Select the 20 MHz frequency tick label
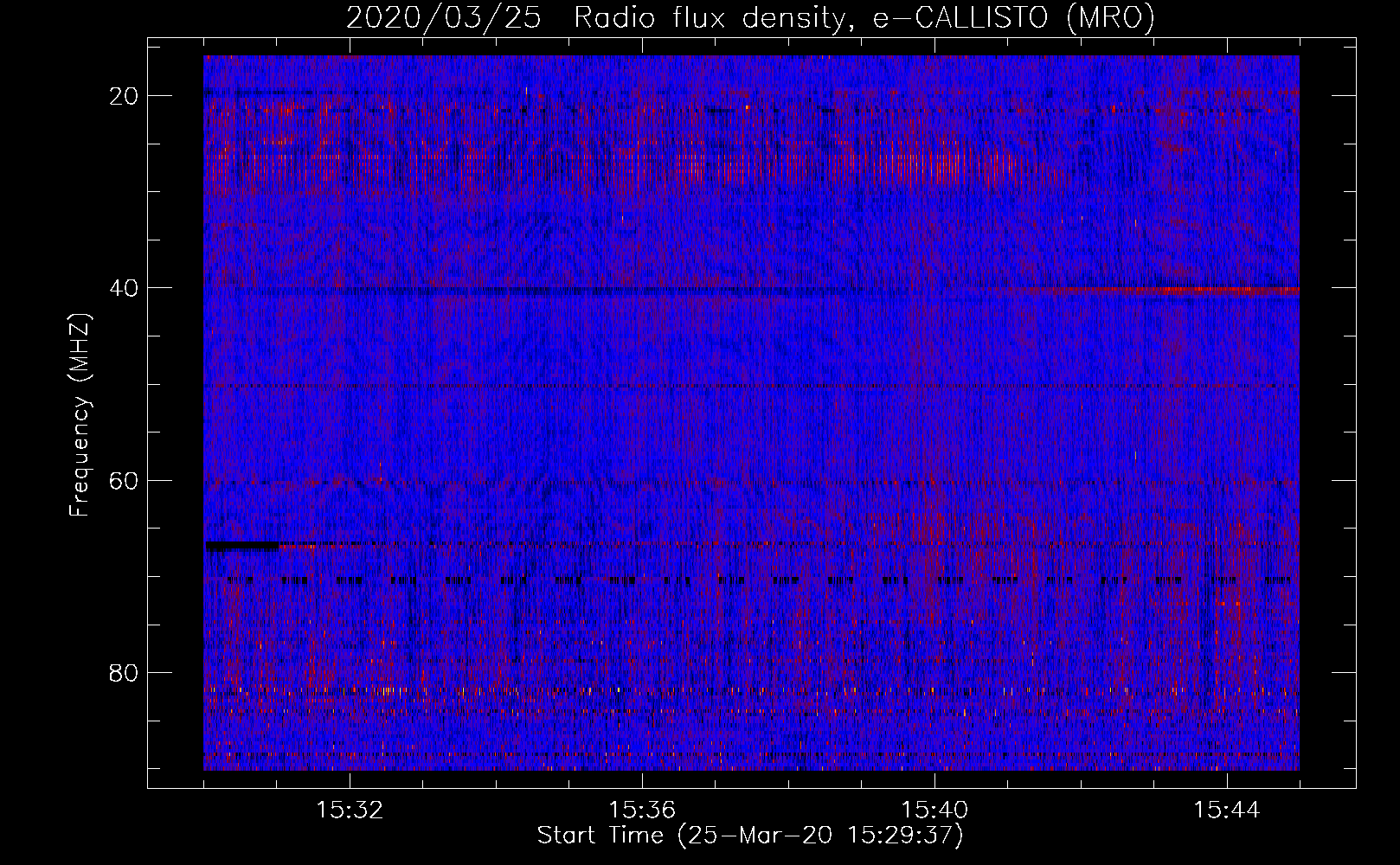The height and width of the screenshot is (865, 1400). pos(125,96)
